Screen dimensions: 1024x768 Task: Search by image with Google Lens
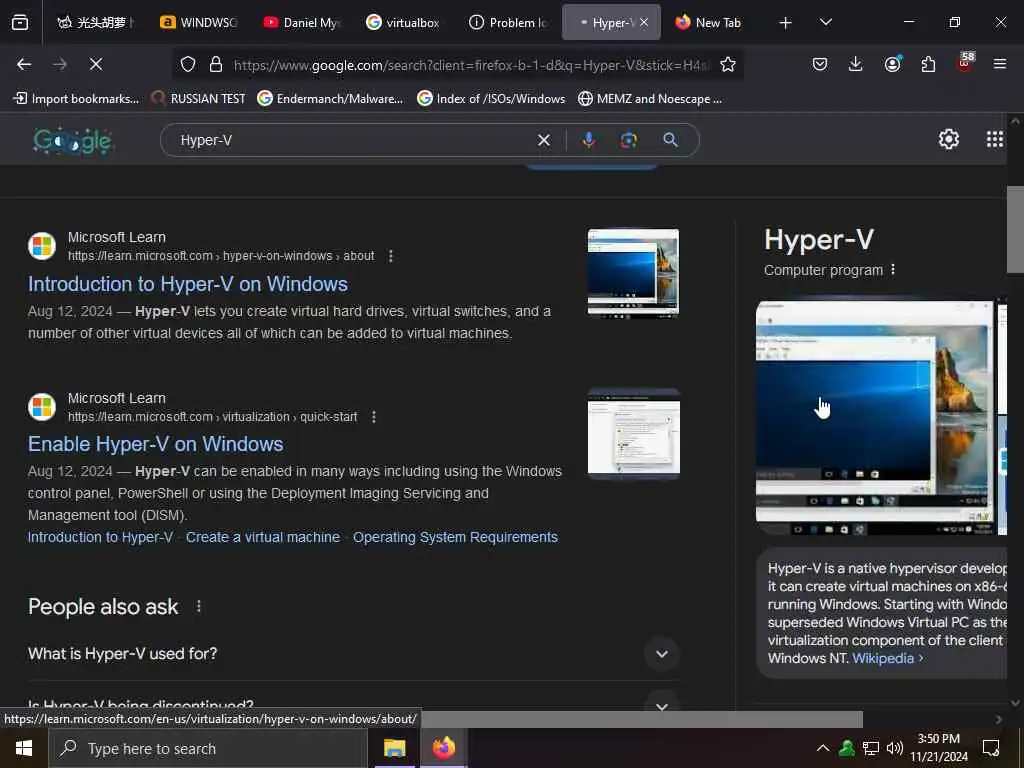[x=628, y=140]
